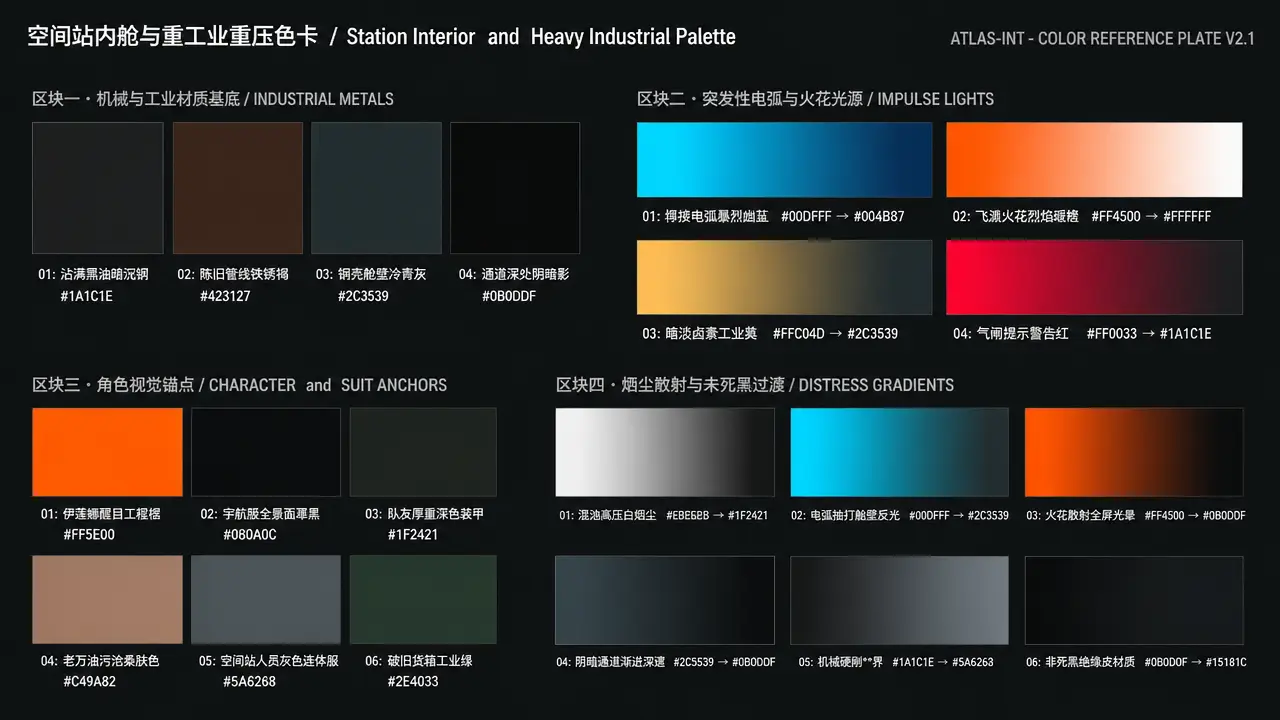This screenshot has height=720, width=1280.
Task: Click the #EBE6E6 to #1F2421 smoke gradient
Action: coord(665,452)
